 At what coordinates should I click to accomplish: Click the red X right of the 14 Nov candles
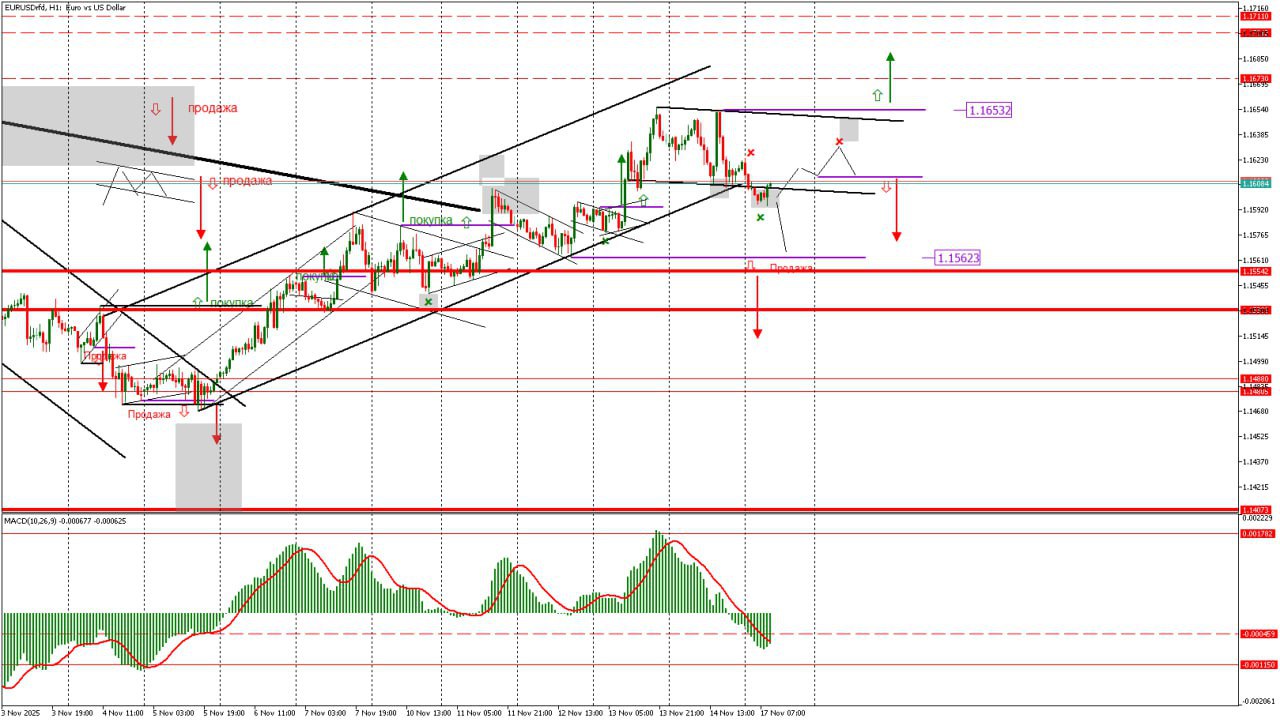(750, 152)
